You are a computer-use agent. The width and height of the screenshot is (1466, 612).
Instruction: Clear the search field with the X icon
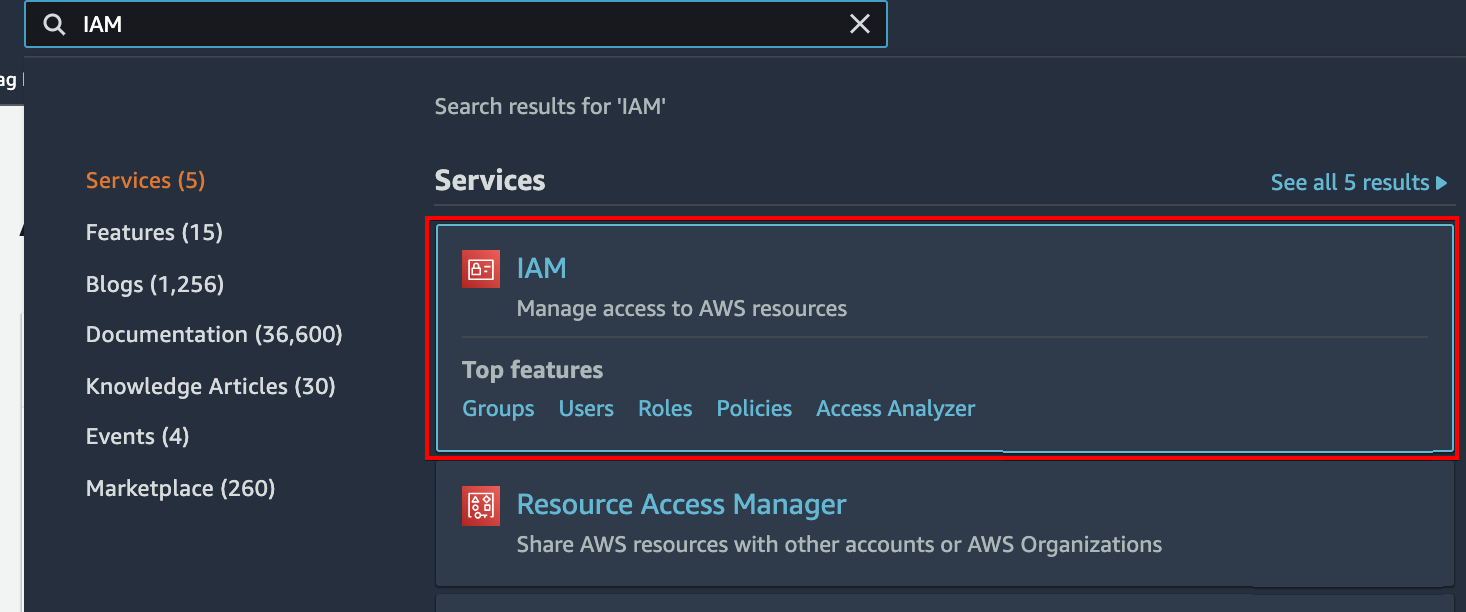tap(860, 24)
